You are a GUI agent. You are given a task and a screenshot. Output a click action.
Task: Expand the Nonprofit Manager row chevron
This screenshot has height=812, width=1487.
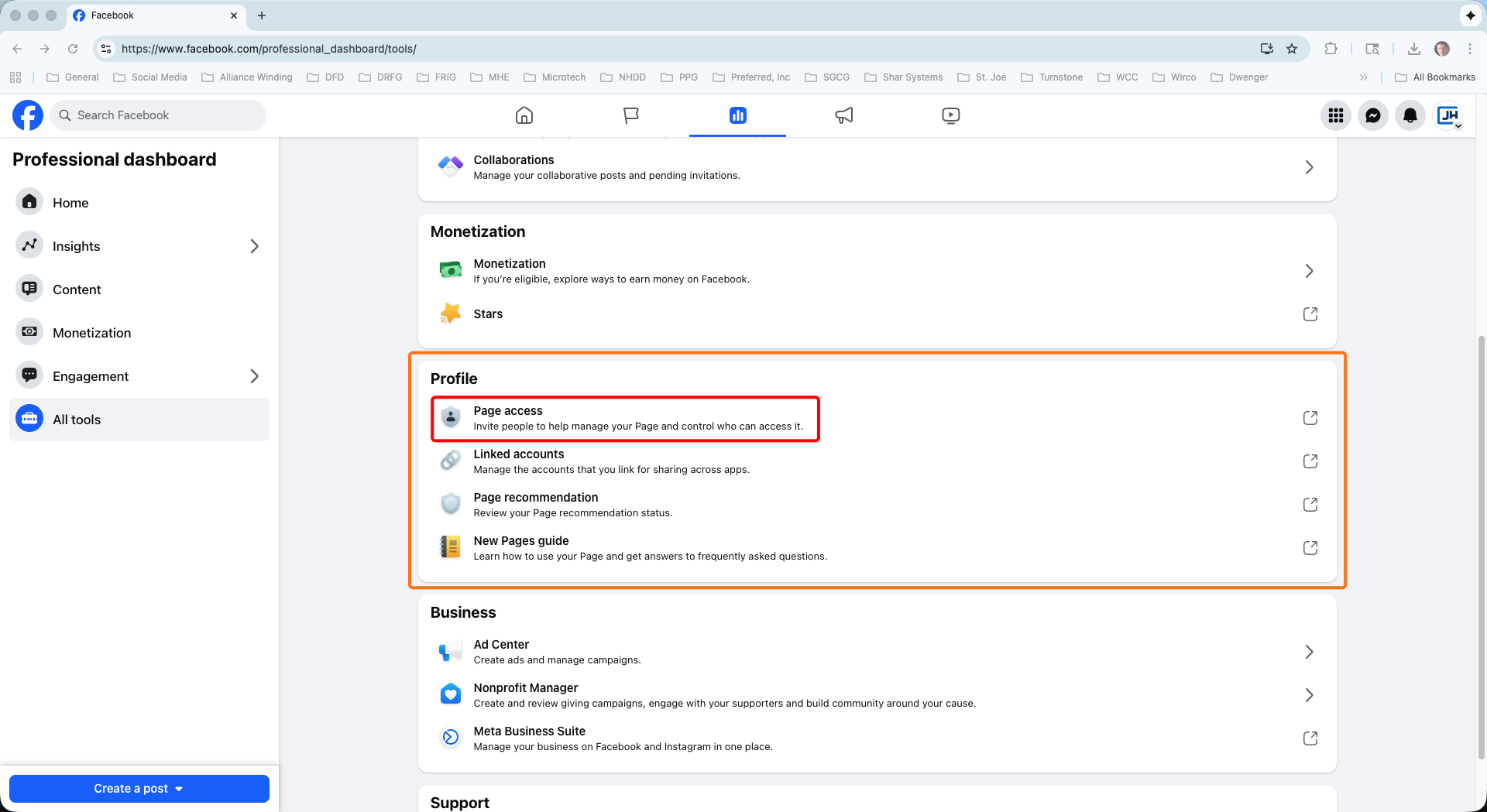1310,695
